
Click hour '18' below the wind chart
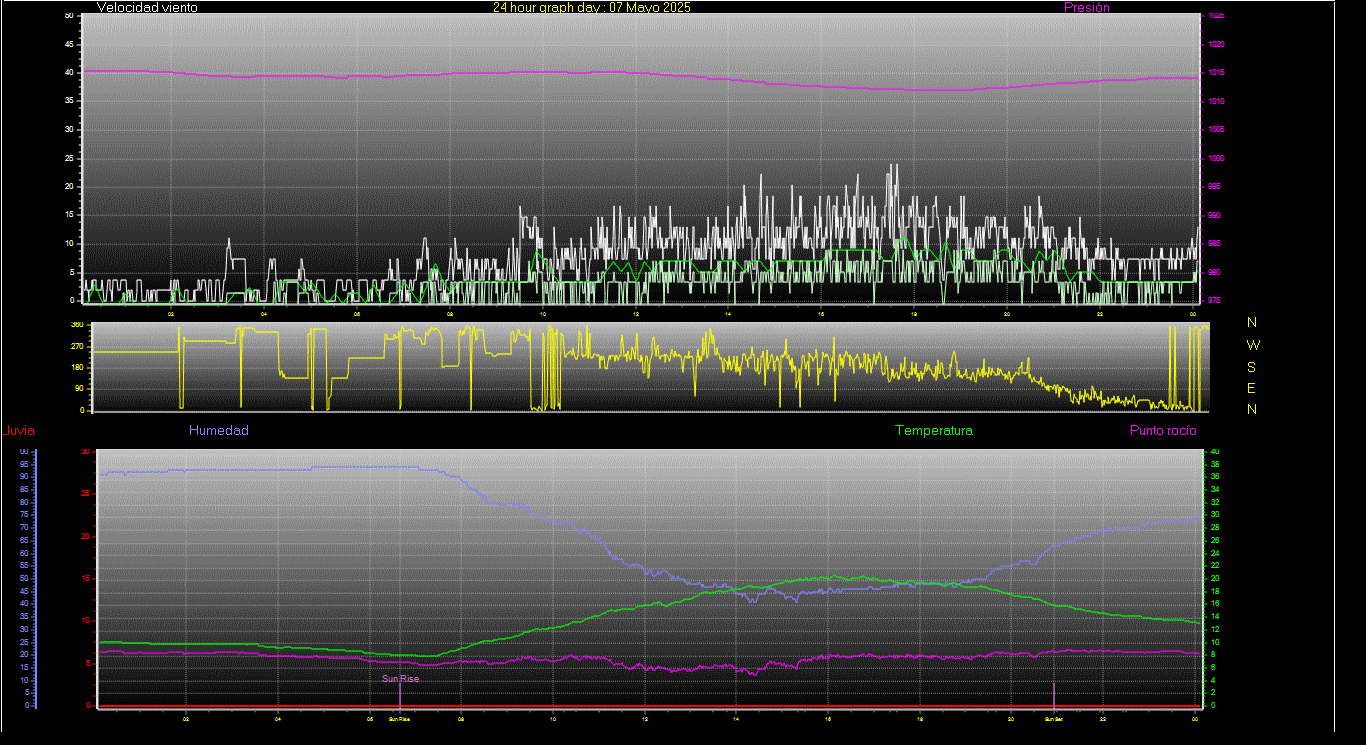[914, 314]
